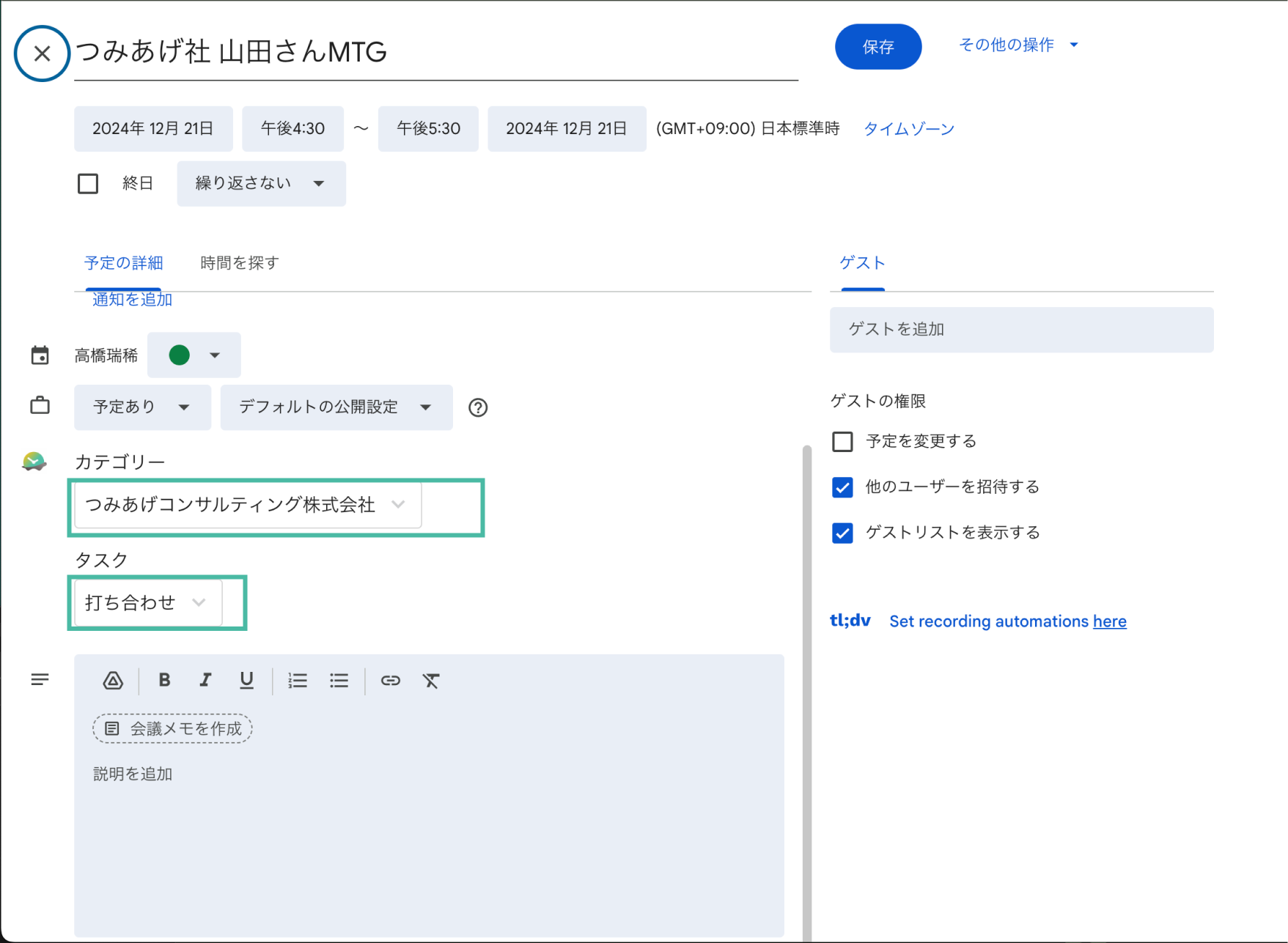Open the その他の操作 menu

pos(1017,45)
